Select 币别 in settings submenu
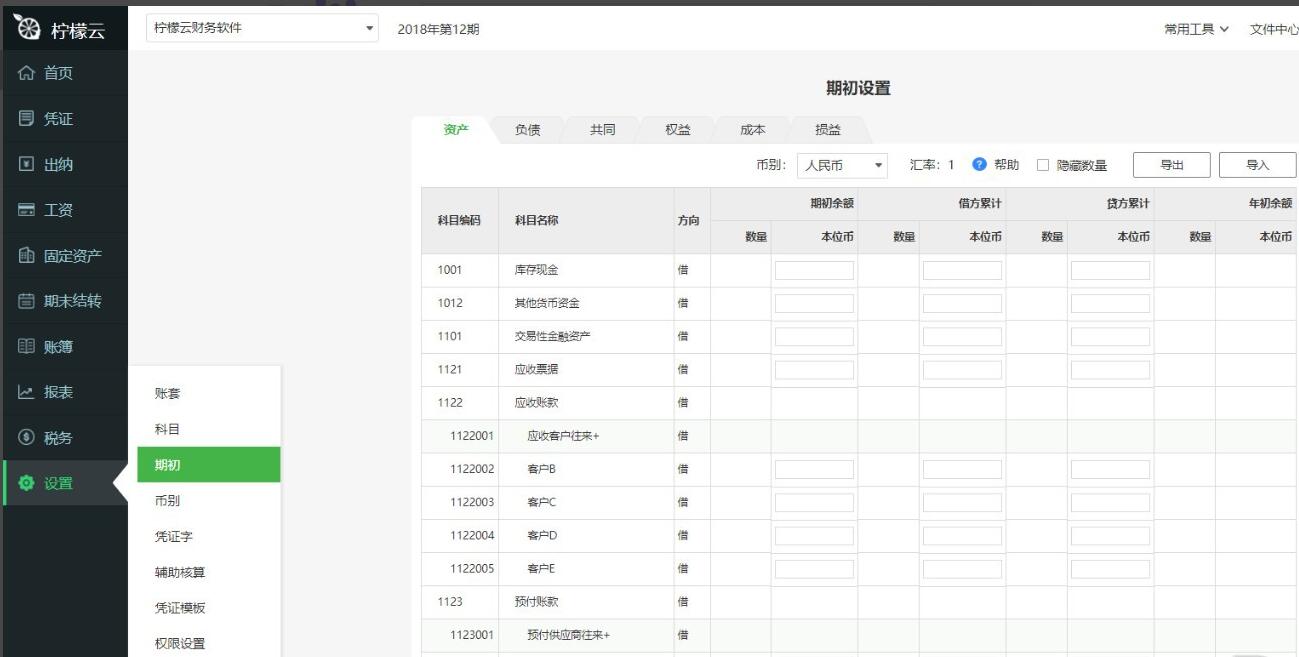1299x657 pixels. (x=209, y=501)
